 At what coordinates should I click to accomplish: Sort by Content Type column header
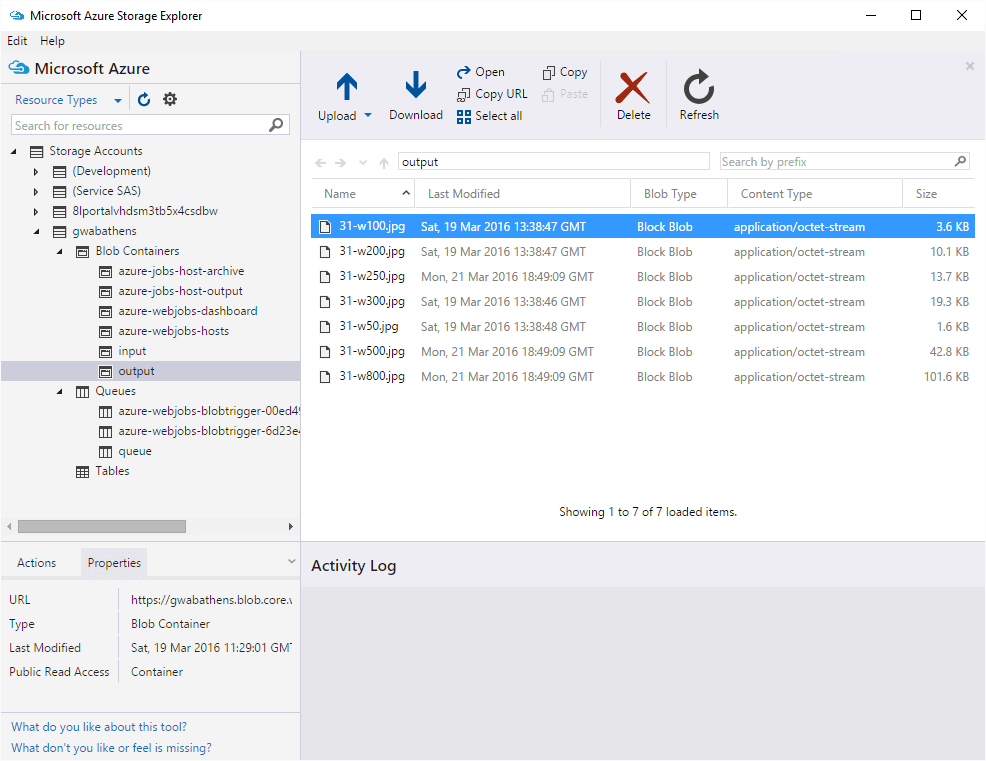pyautogui.click(x=815, y=194)
